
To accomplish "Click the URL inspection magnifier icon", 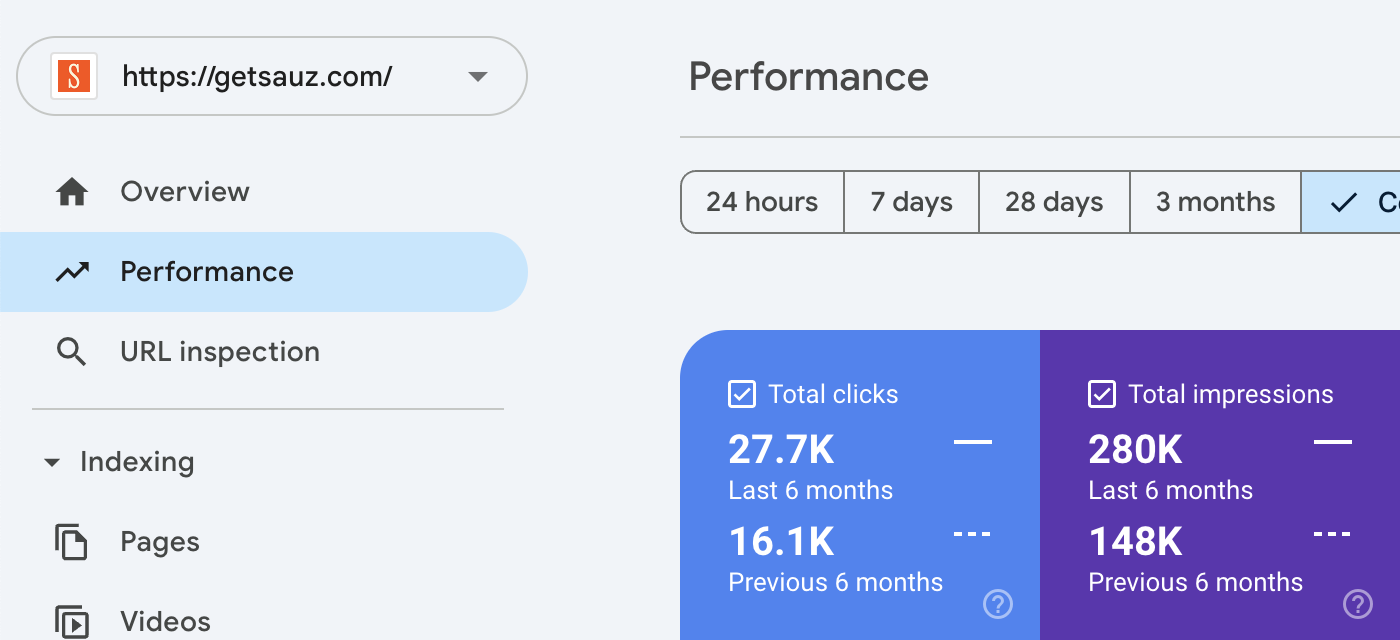I will coord(72,352).
